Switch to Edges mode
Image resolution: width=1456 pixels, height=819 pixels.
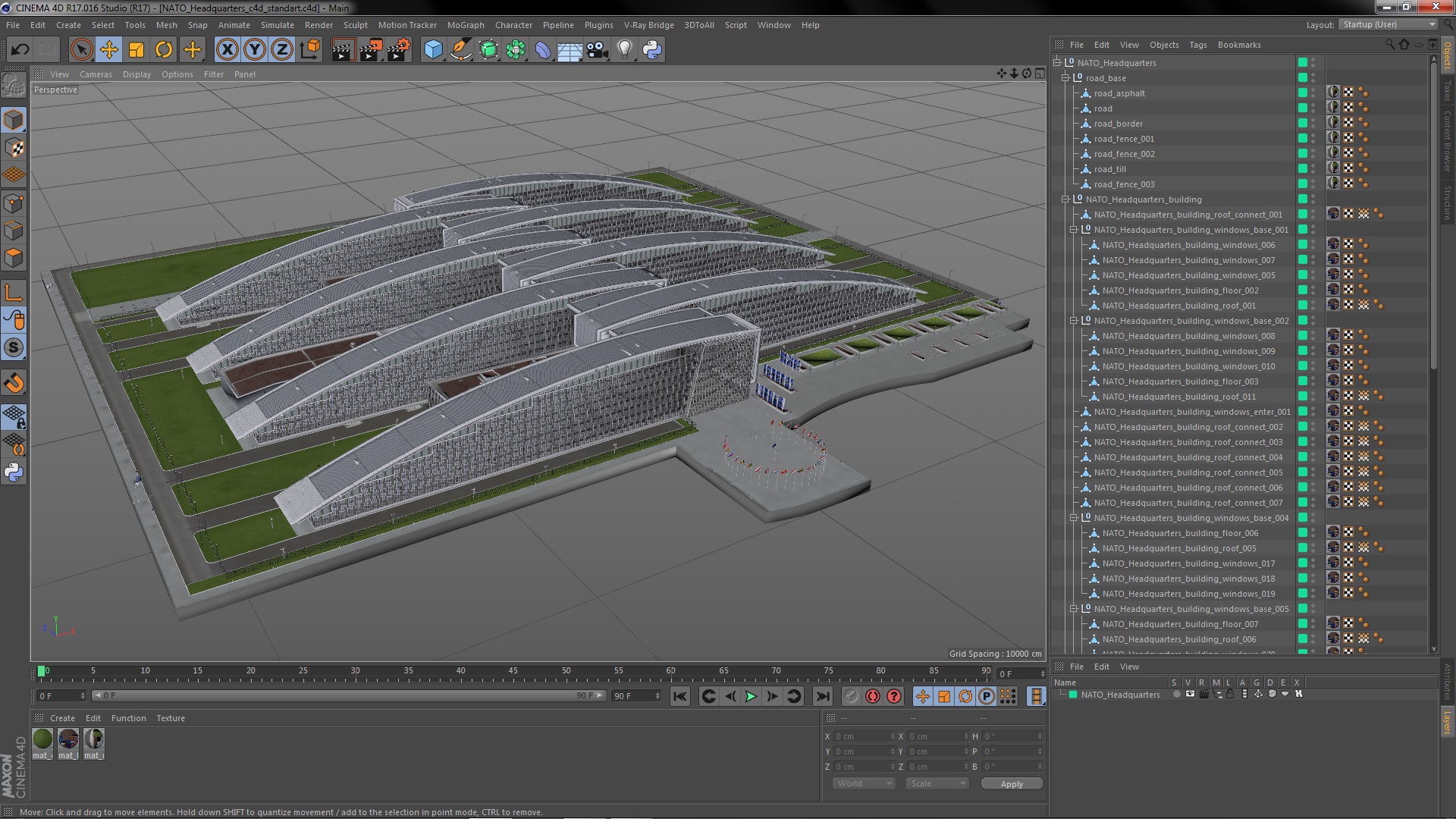pyautogui.click(x=14, y=231)
